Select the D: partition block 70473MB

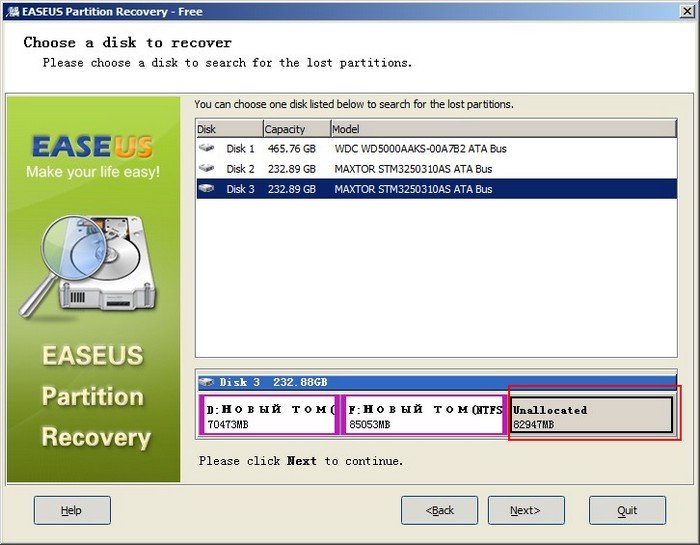[x=269, y=415]
